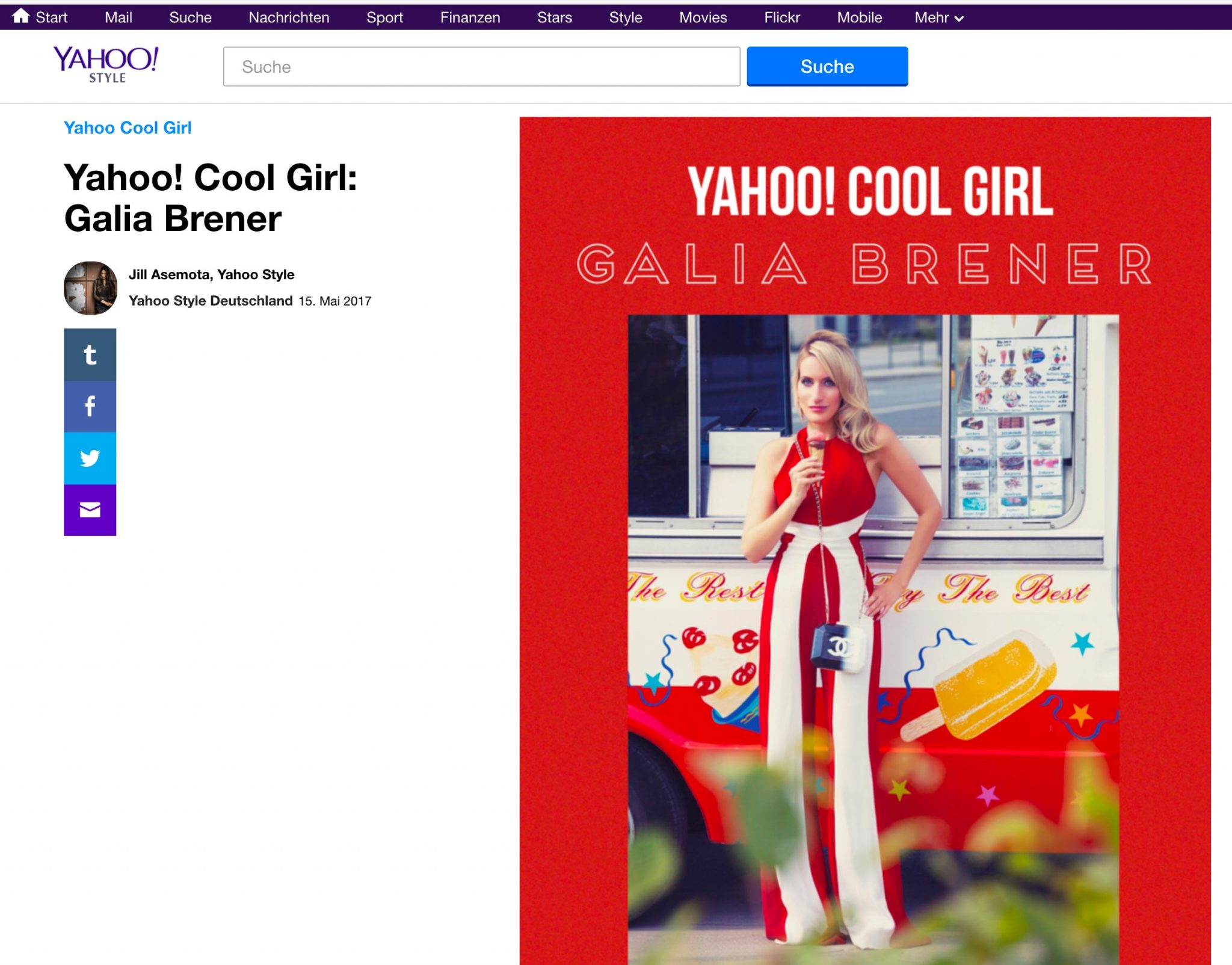
Task: Click the Galia Brener cover image
Action: pyautogui.click(x=864, y=540)
